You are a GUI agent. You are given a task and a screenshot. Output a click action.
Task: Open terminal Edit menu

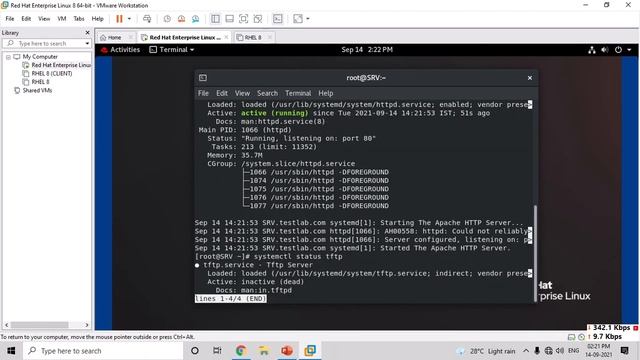222,93
